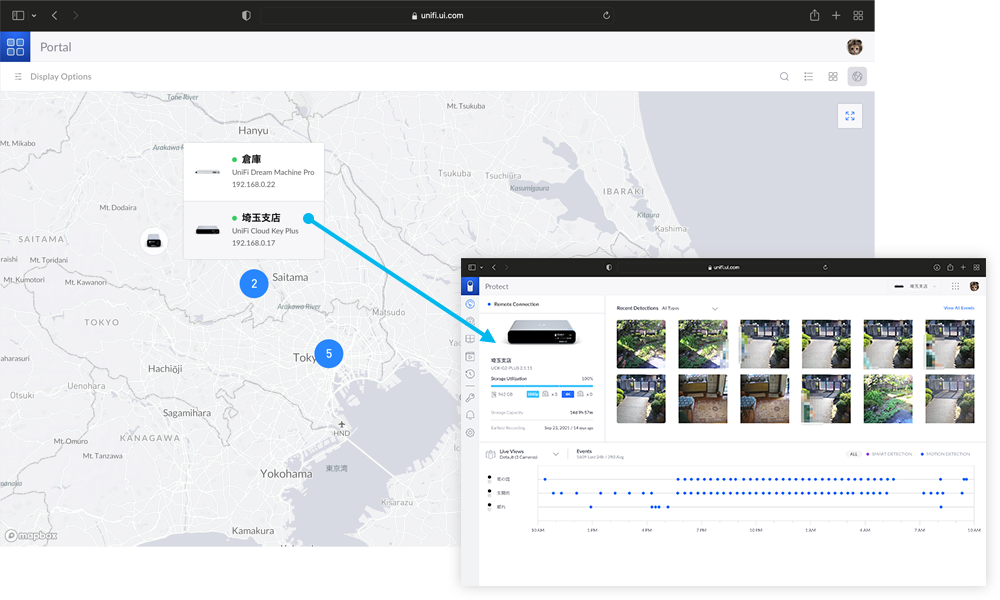Open the last top-row detection thumbnail
Viewport: 1000px width, 600px height.
950,344
